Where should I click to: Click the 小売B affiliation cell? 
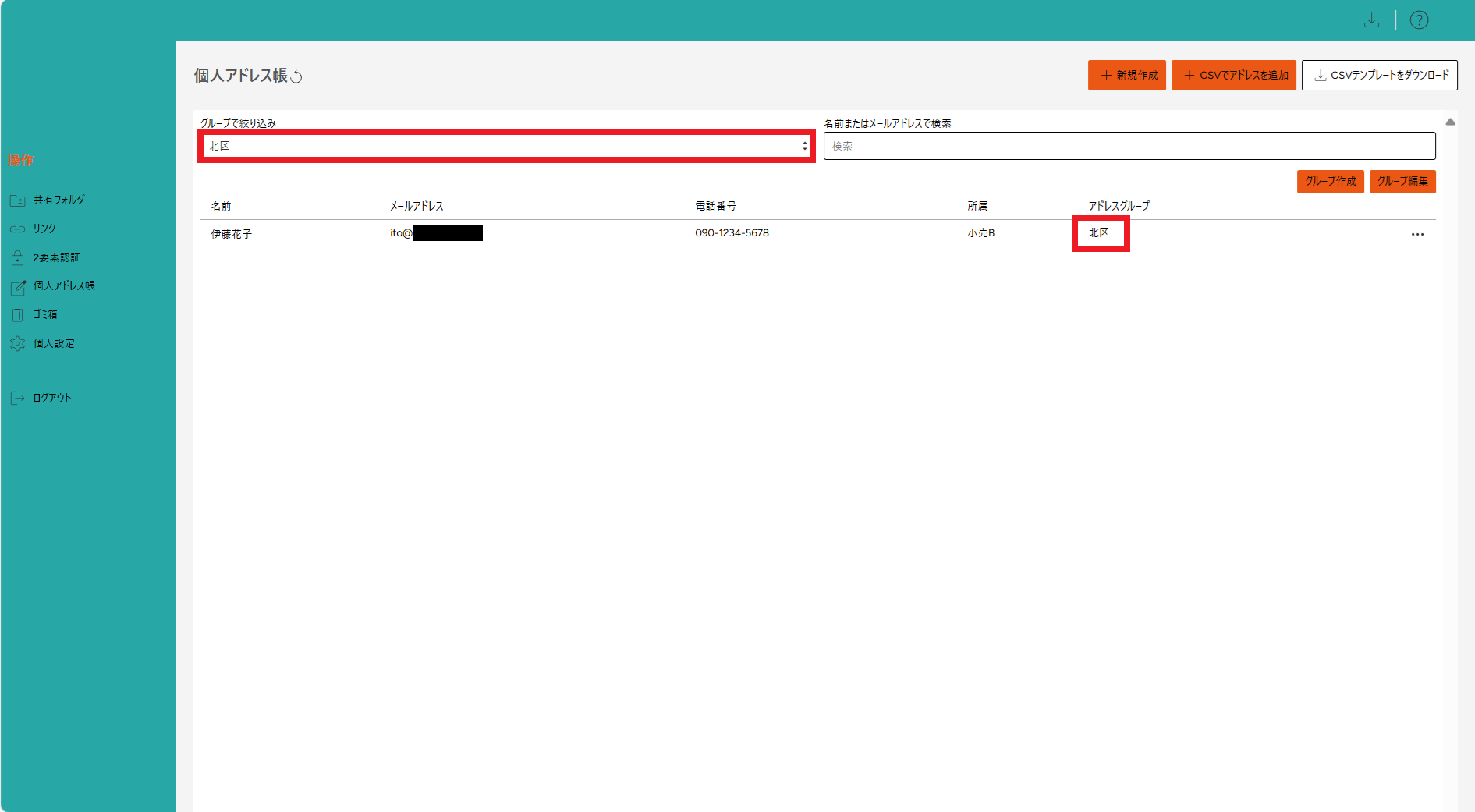(x=981, y=233)
